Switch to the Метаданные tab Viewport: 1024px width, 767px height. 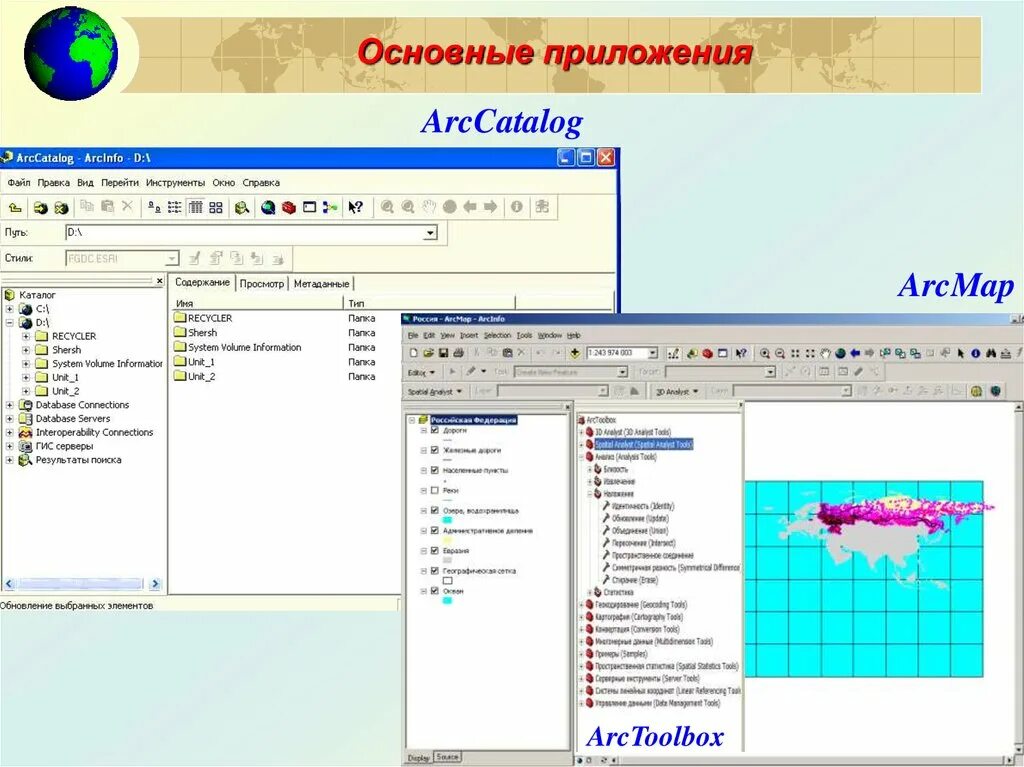(321, 284)
